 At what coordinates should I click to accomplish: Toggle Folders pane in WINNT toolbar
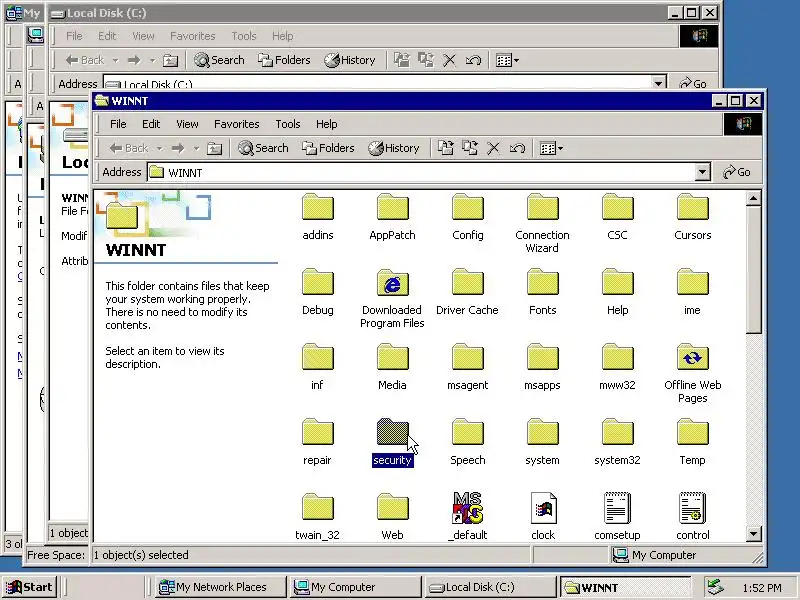click(x=328, y=148)
